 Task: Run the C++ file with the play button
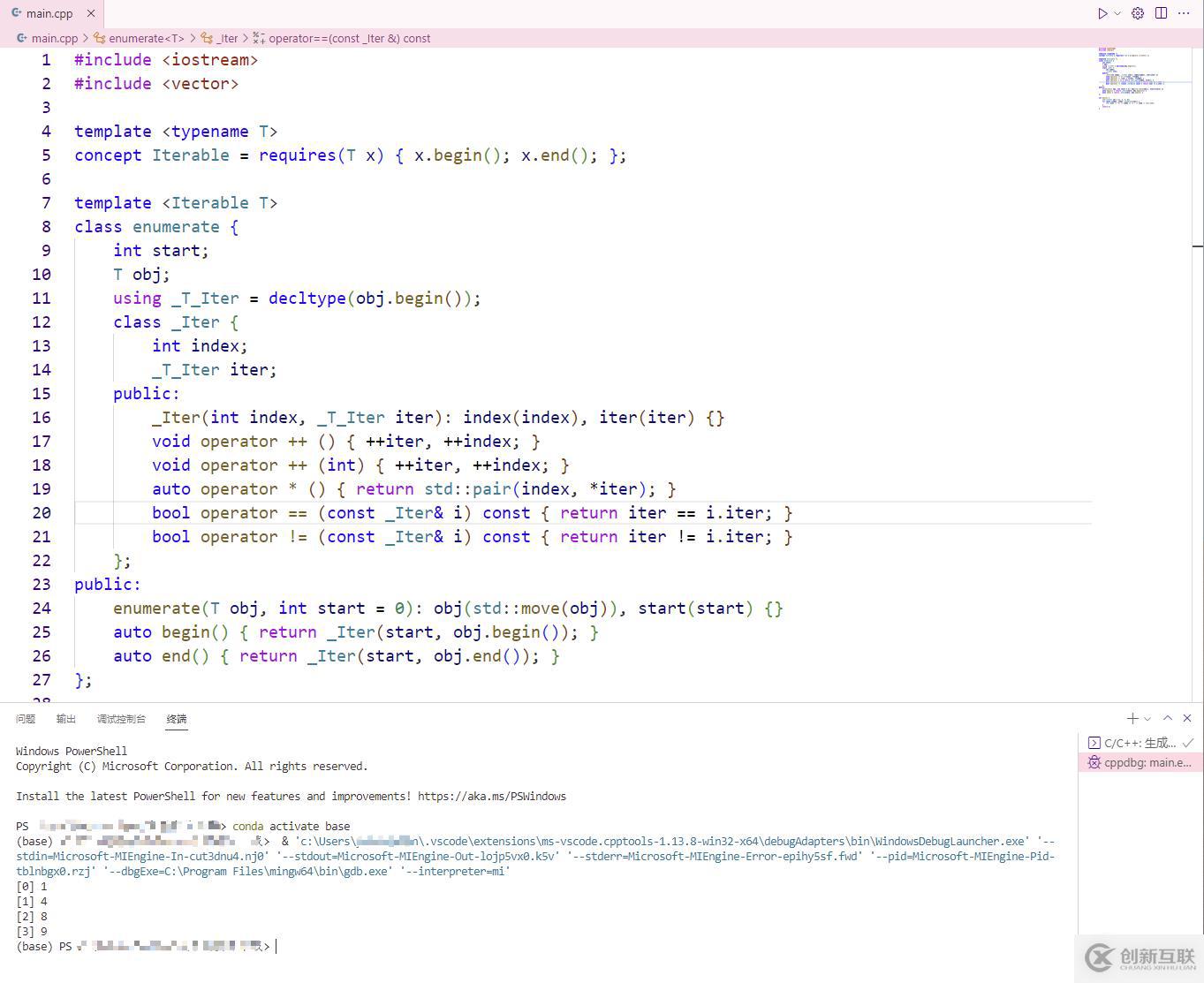coord(1102,13)
